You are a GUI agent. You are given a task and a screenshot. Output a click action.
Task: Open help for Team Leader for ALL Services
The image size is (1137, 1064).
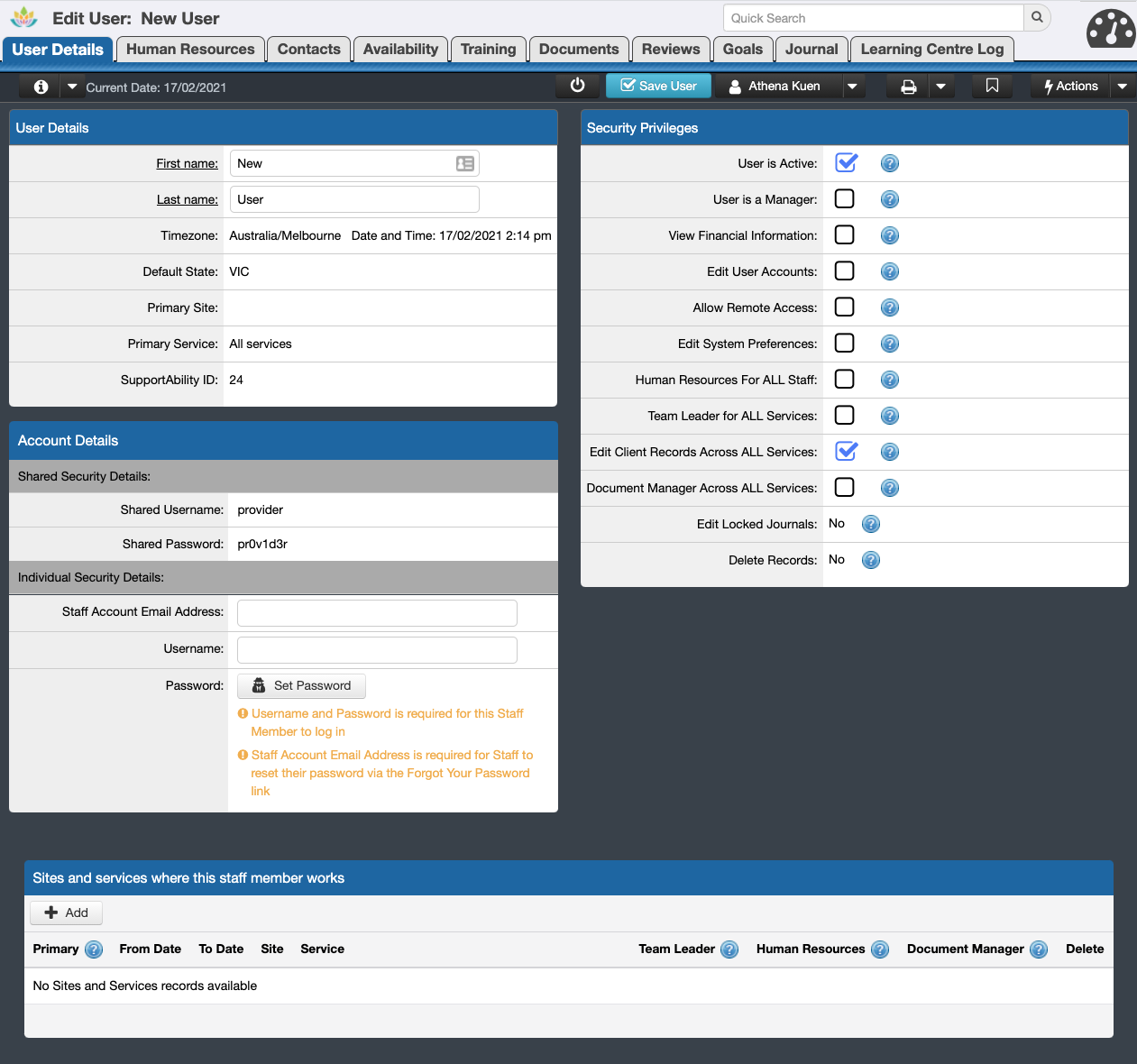coord(890,416)
